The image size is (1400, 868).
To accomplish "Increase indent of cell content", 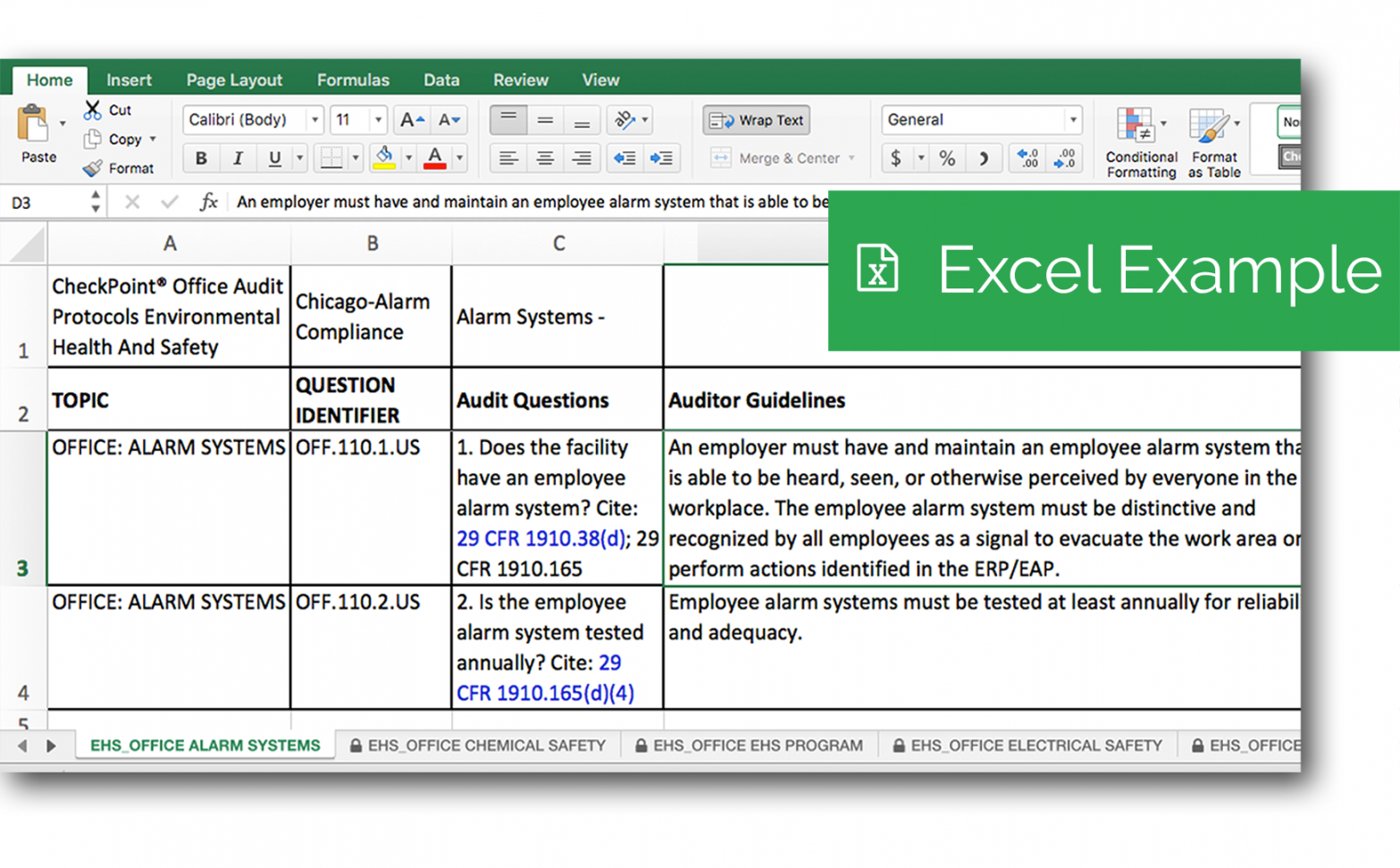I will point(661,159).
